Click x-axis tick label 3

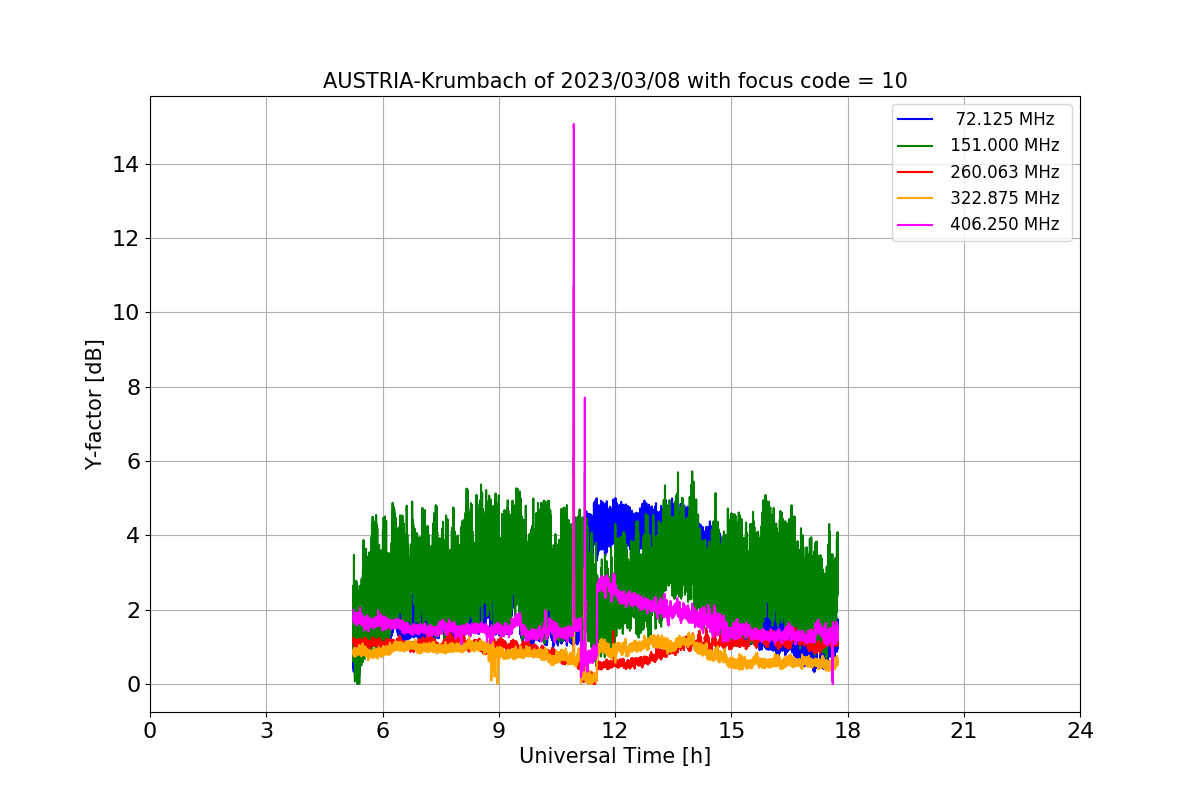[x=266, y=730]
